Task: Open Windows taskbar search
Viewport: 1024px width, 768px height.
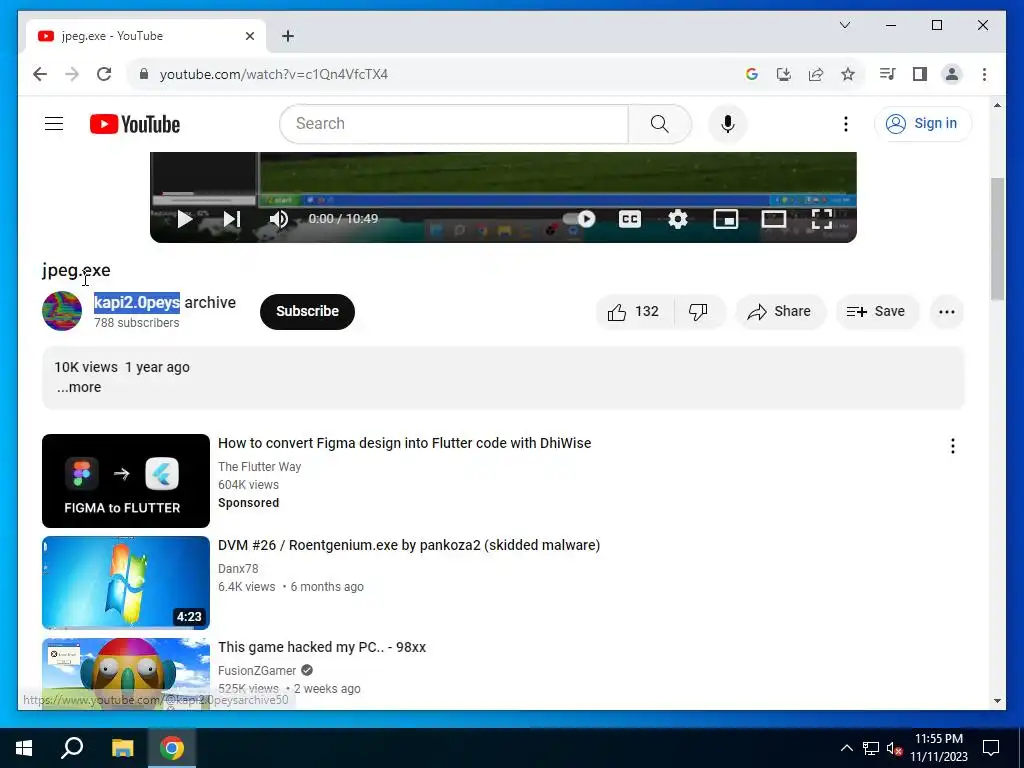Action: point(72,748)
